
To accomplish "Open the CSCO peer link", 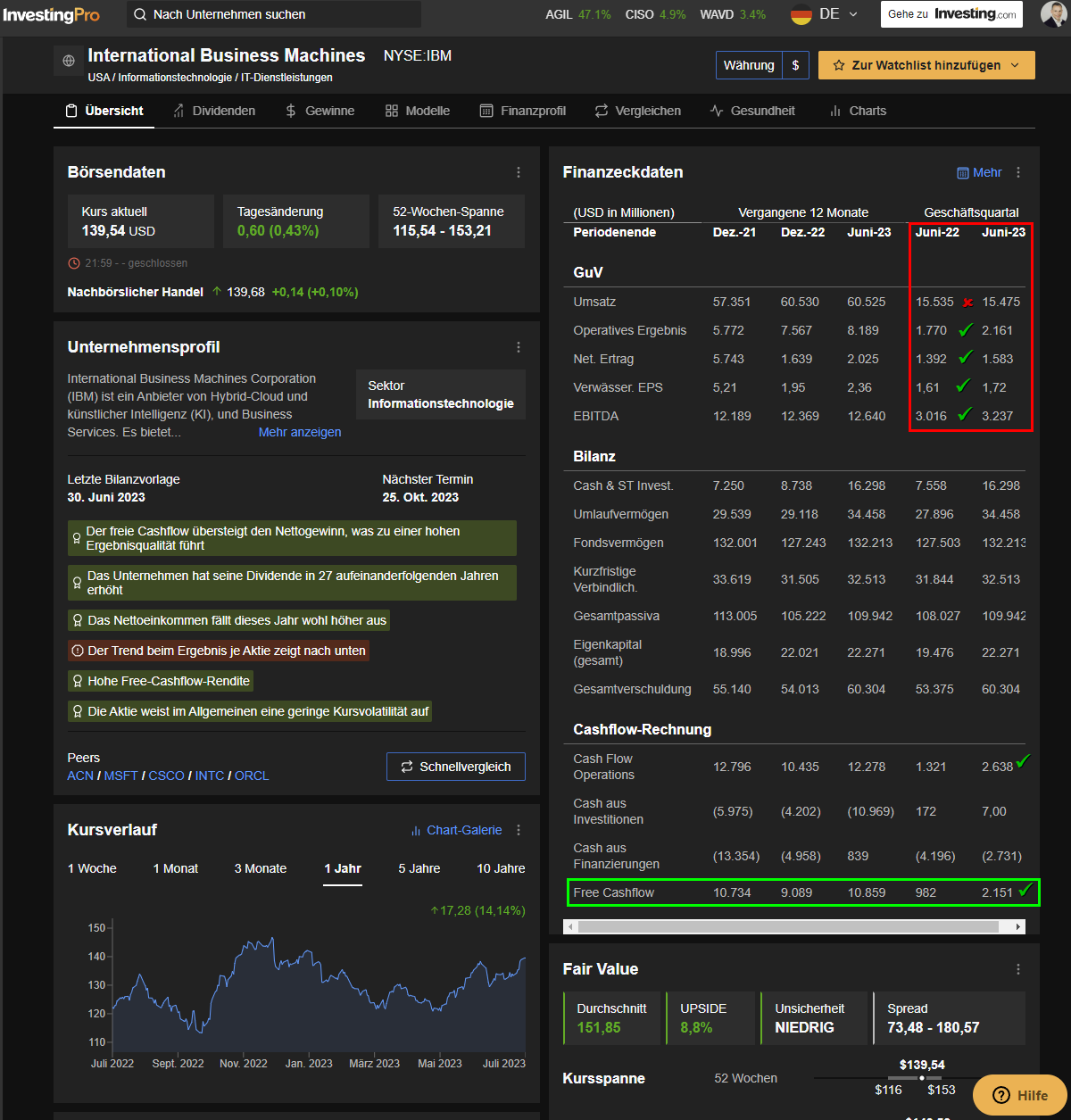I will 167,776.
